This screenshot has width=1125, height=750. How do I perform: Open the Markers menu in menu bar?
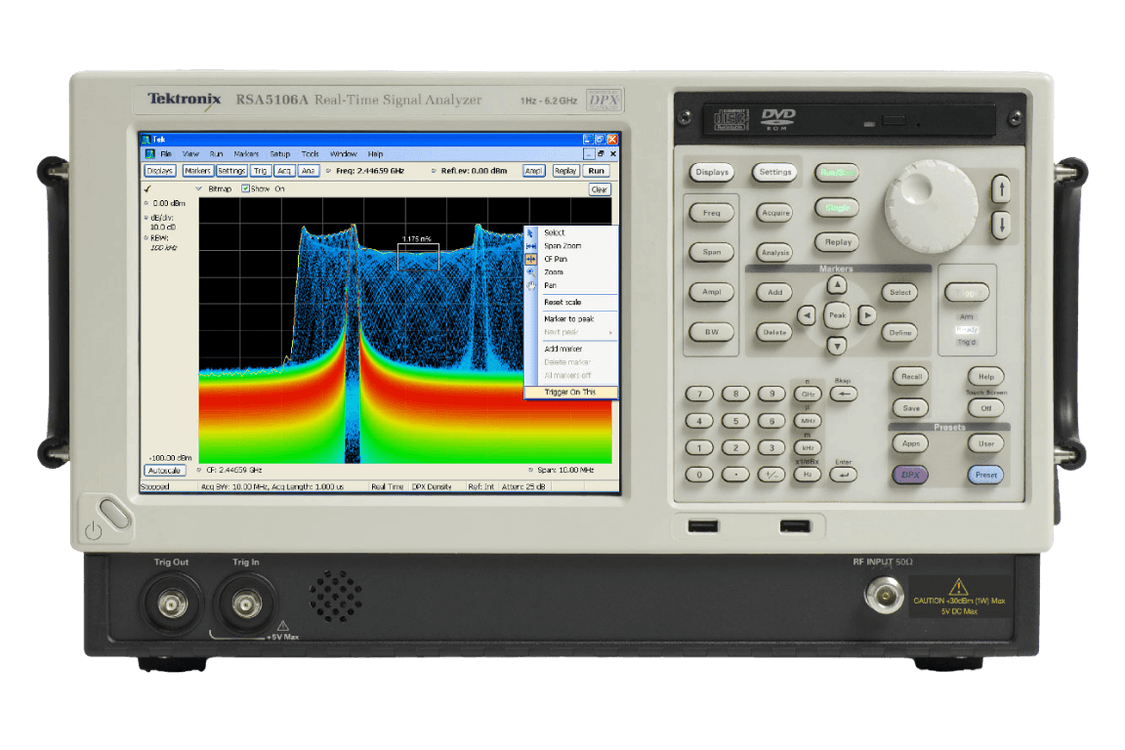point(245,154)
